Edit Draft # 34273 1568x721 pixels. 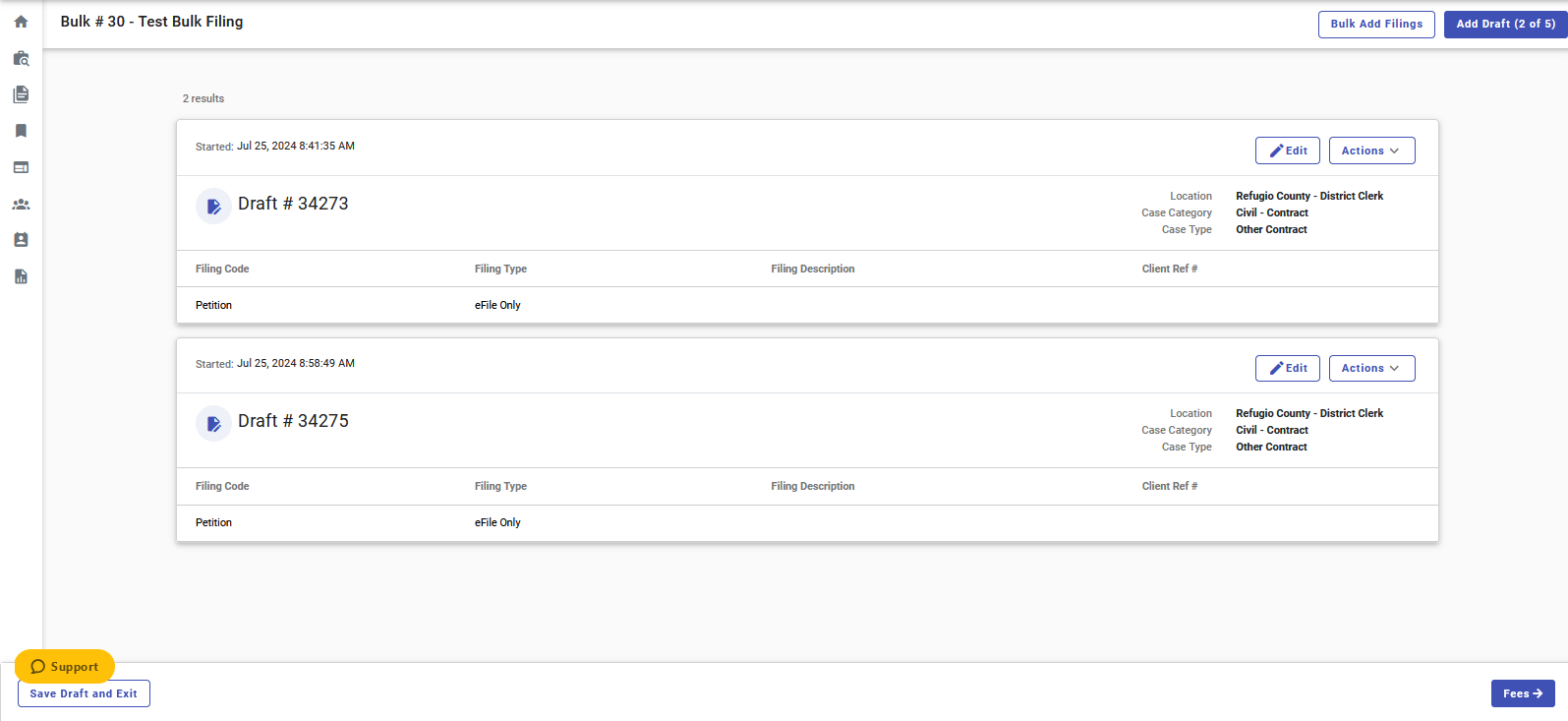tap(1287, 150)
